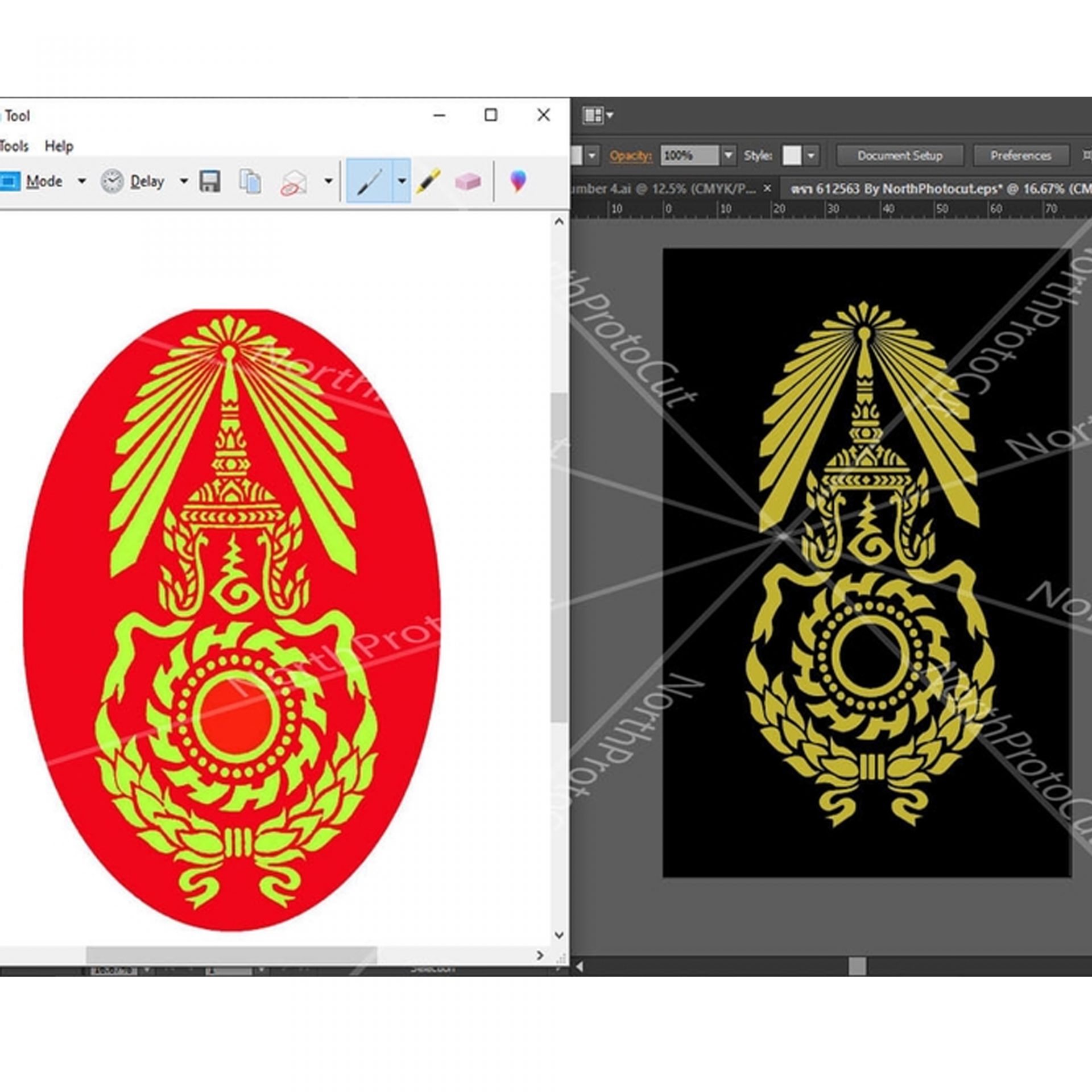Close the Number 4.ai document tab
The image size is (1092, 1092).
767,188
